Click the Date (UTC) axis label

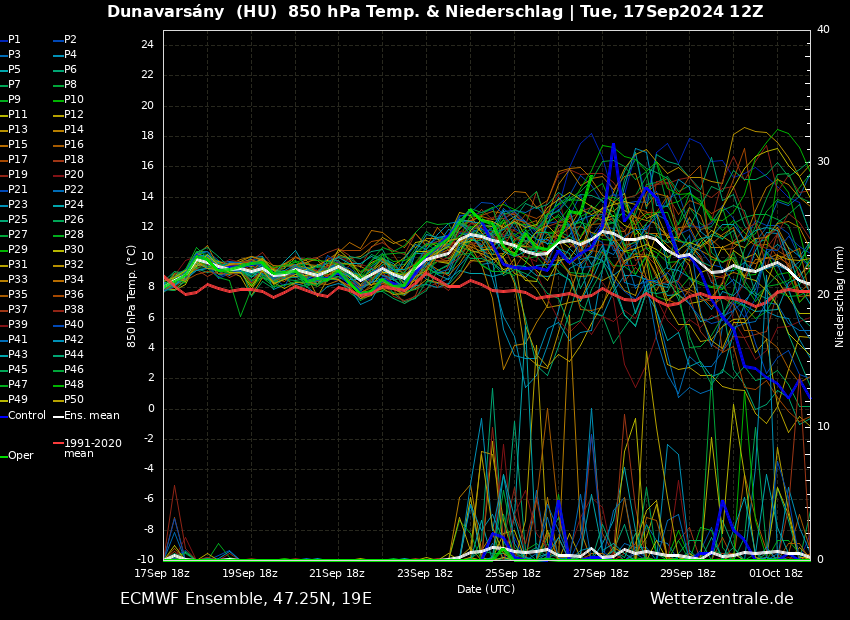coord(486,589)
